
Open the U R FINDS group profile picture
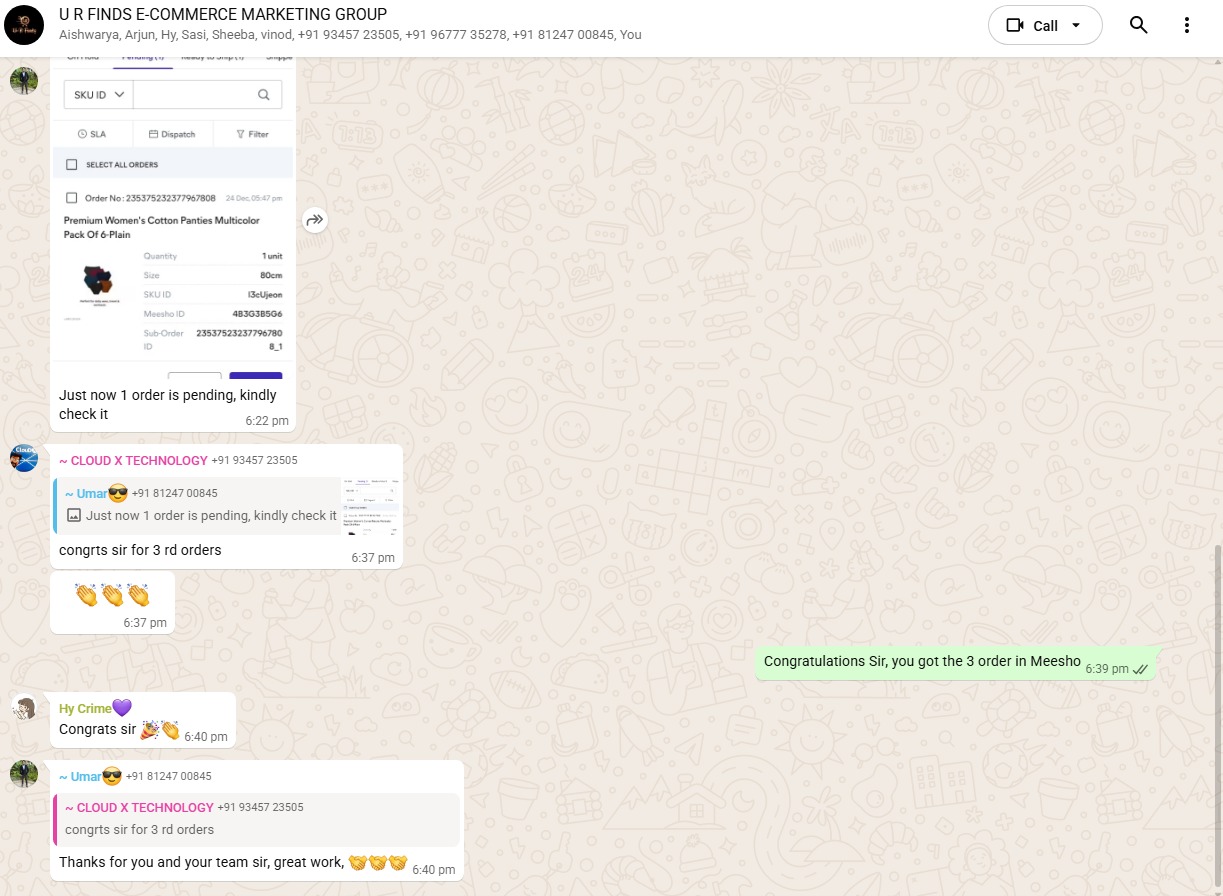pyautogui.click(x=24, y=25)
